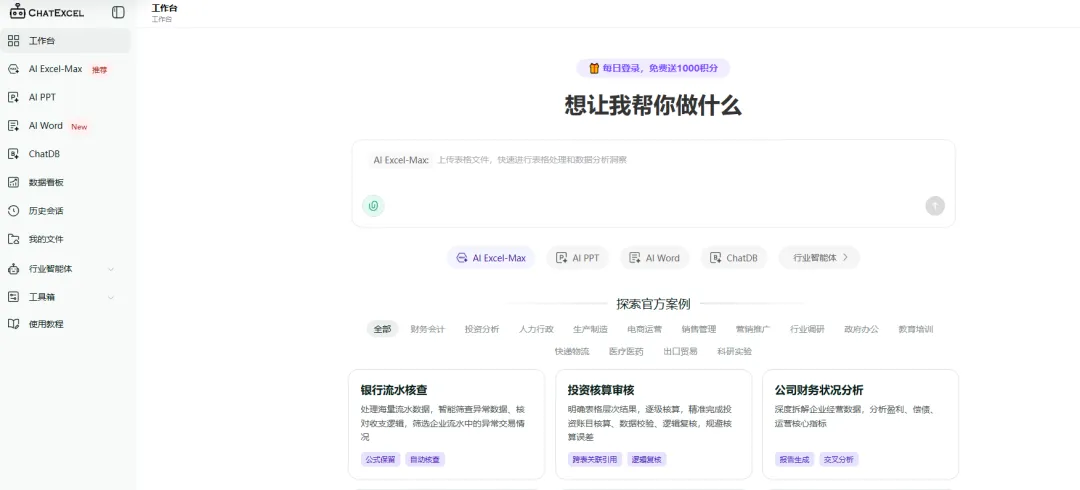
Task: Open 数据看板 in the sidebar
Action: [x=65, y=182]
